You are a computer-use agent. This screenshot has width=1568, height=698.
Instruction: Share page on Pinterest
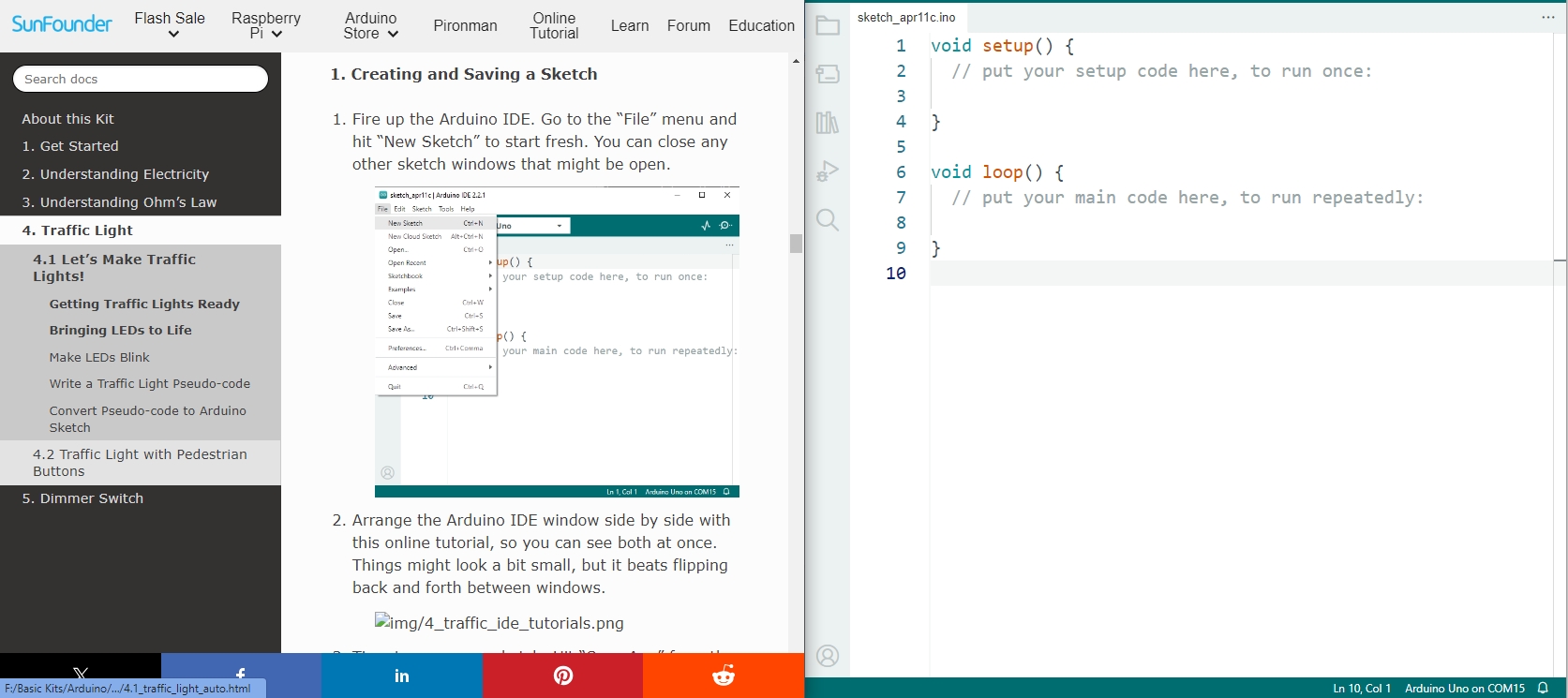(562, 676)
